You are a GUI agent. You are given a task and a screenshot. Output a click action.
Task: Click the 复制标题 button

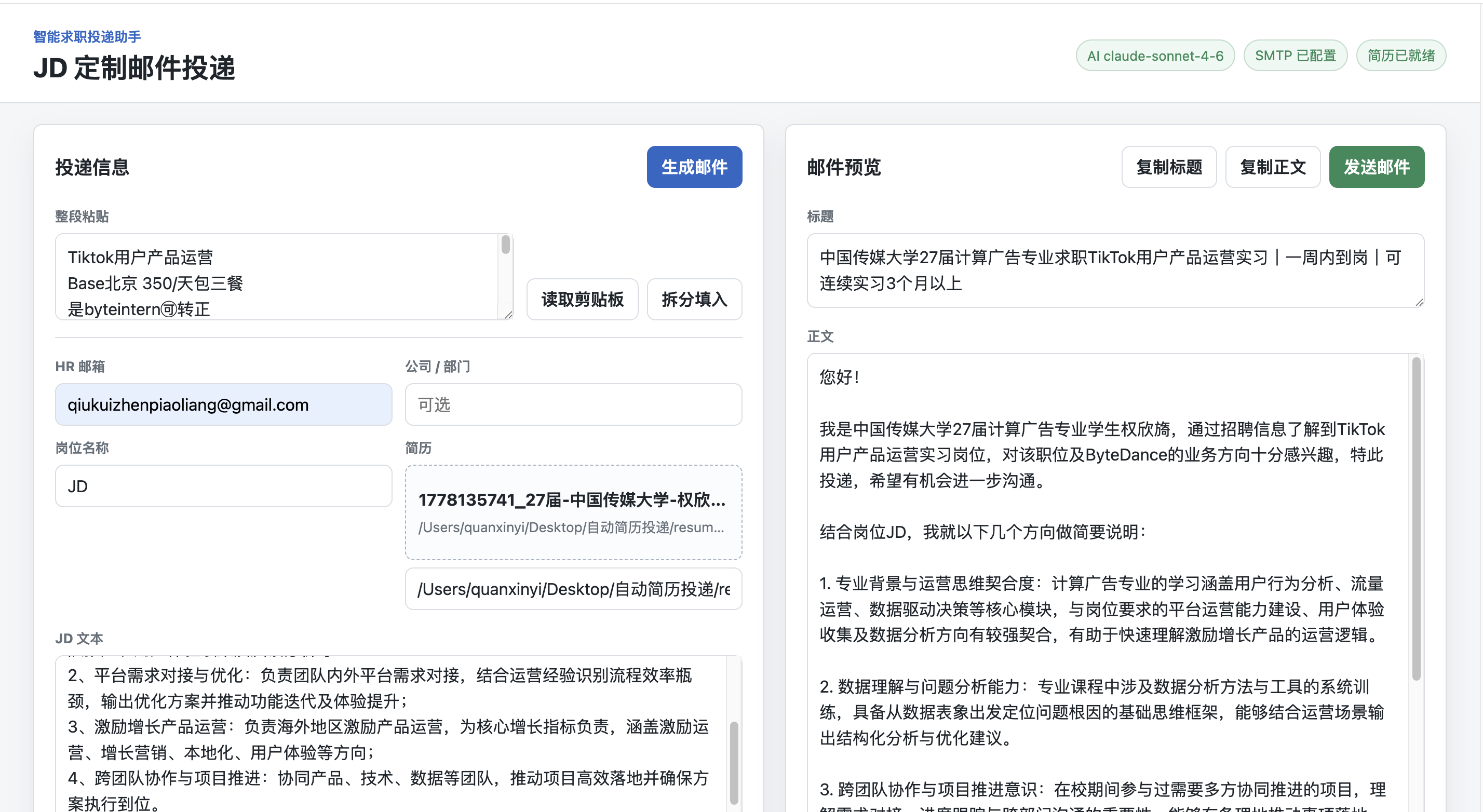1169,167
